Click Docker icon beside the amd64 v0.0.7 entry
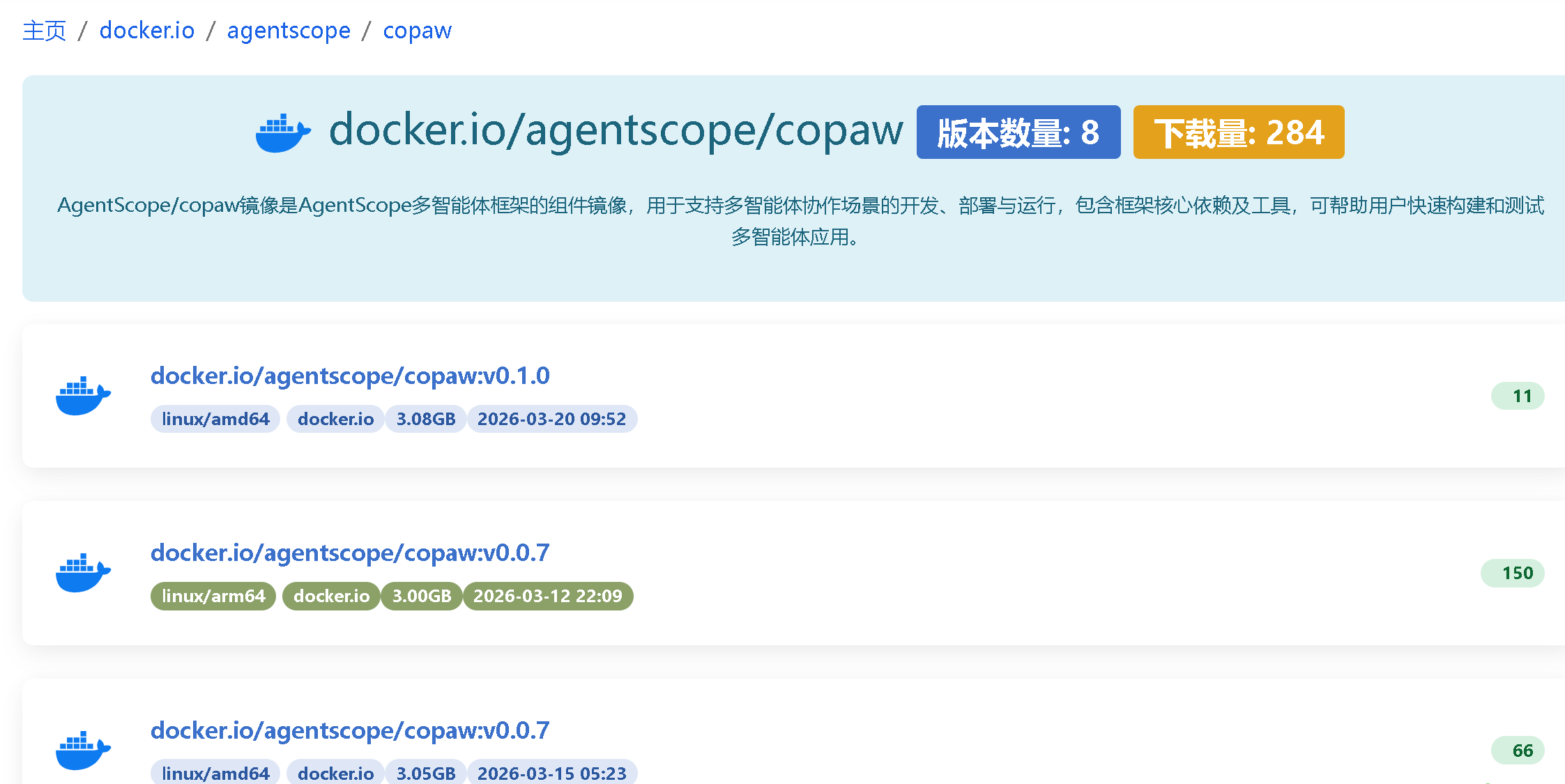 83,750
